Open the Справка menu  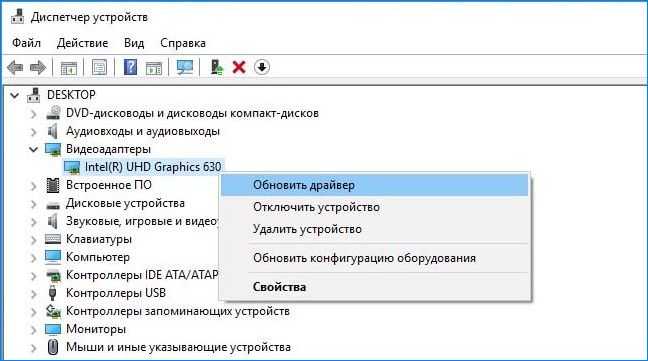click(183, 43)
